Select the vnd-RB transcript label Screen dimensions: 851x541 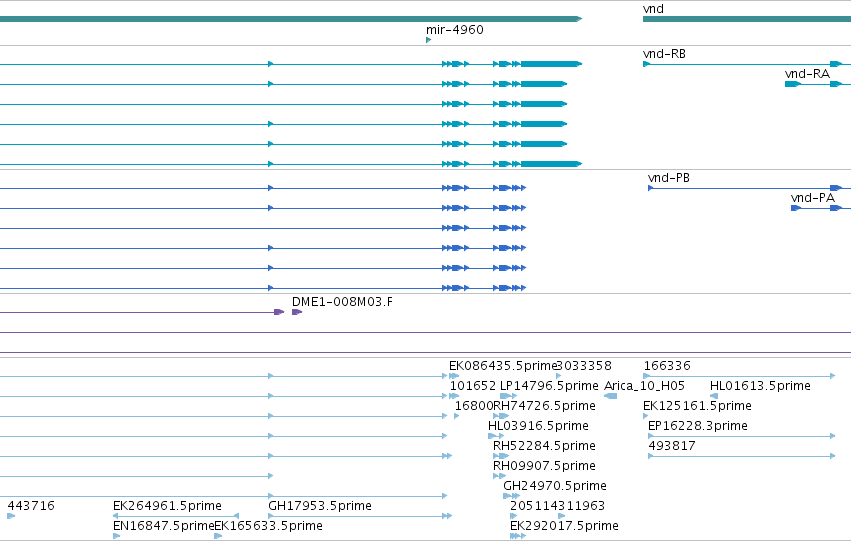point(664,54)
